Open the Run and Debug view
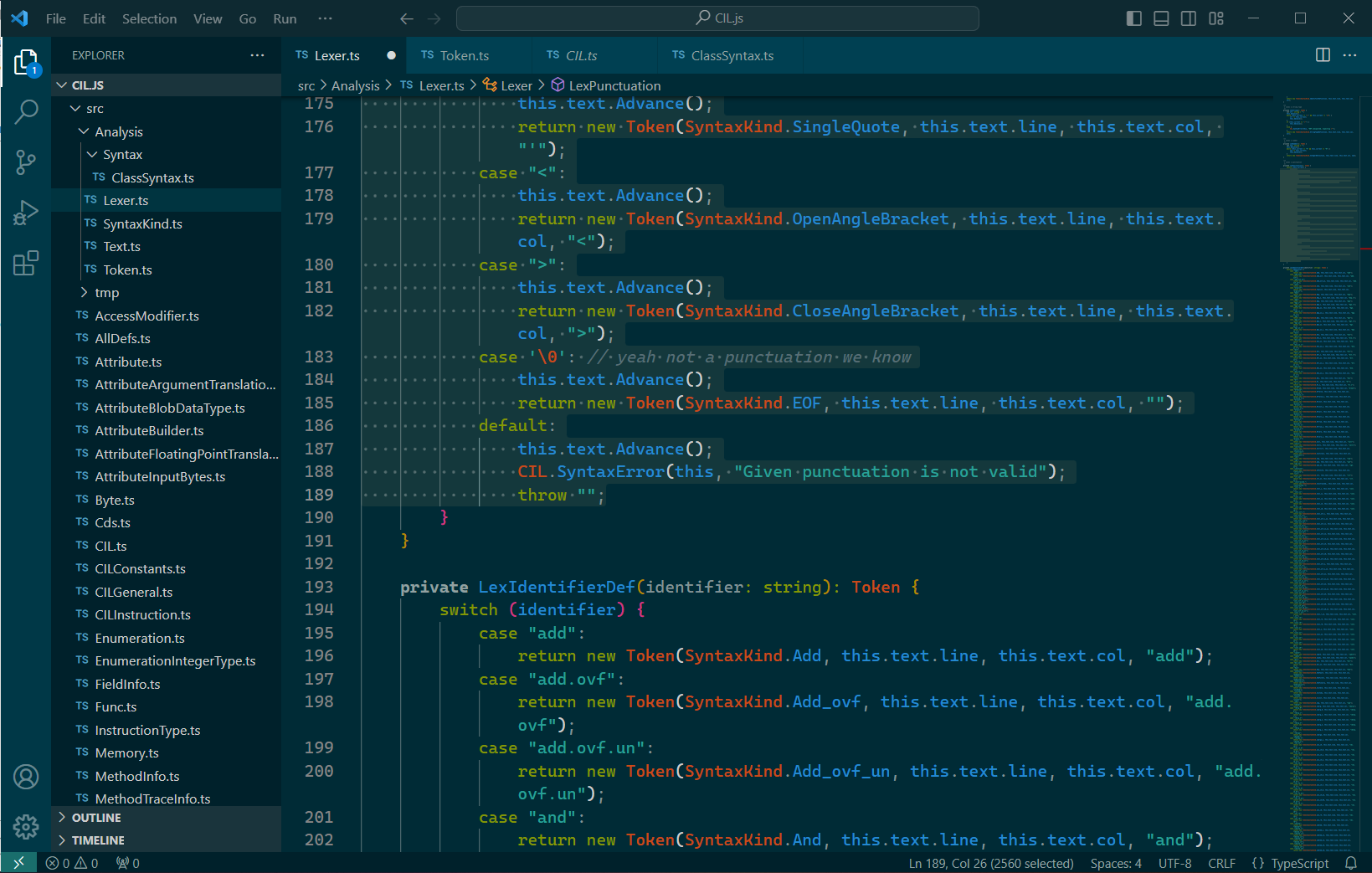 pyautogui.click(x=26, y=213)
